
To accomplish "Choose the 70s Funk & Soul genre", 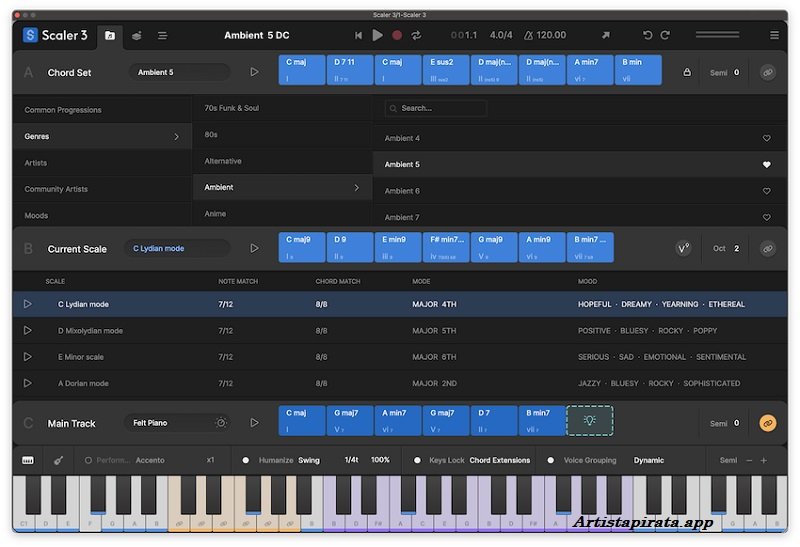I will (x=231, y=108).
